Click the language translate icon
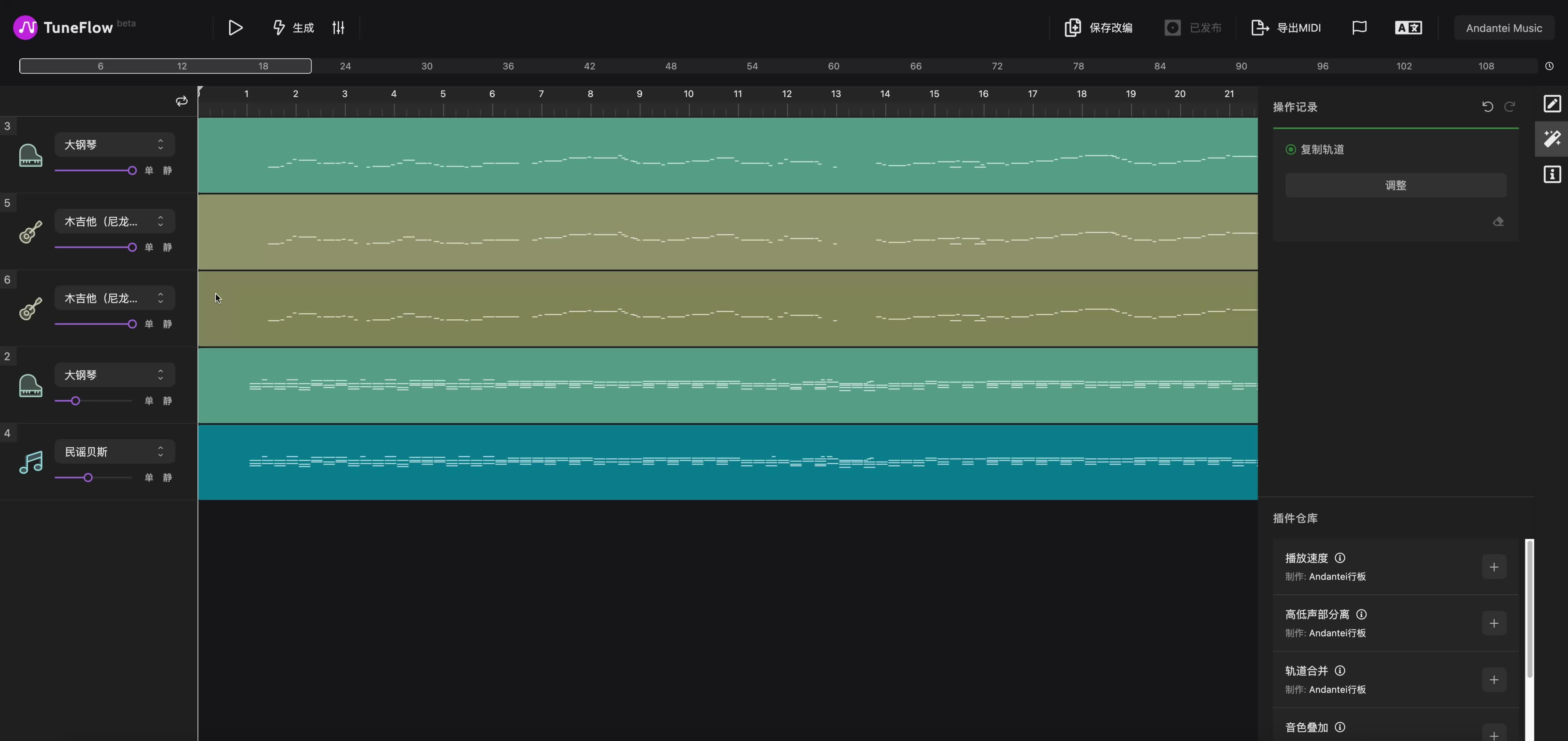1568x741 pixels. [1408, 27]
